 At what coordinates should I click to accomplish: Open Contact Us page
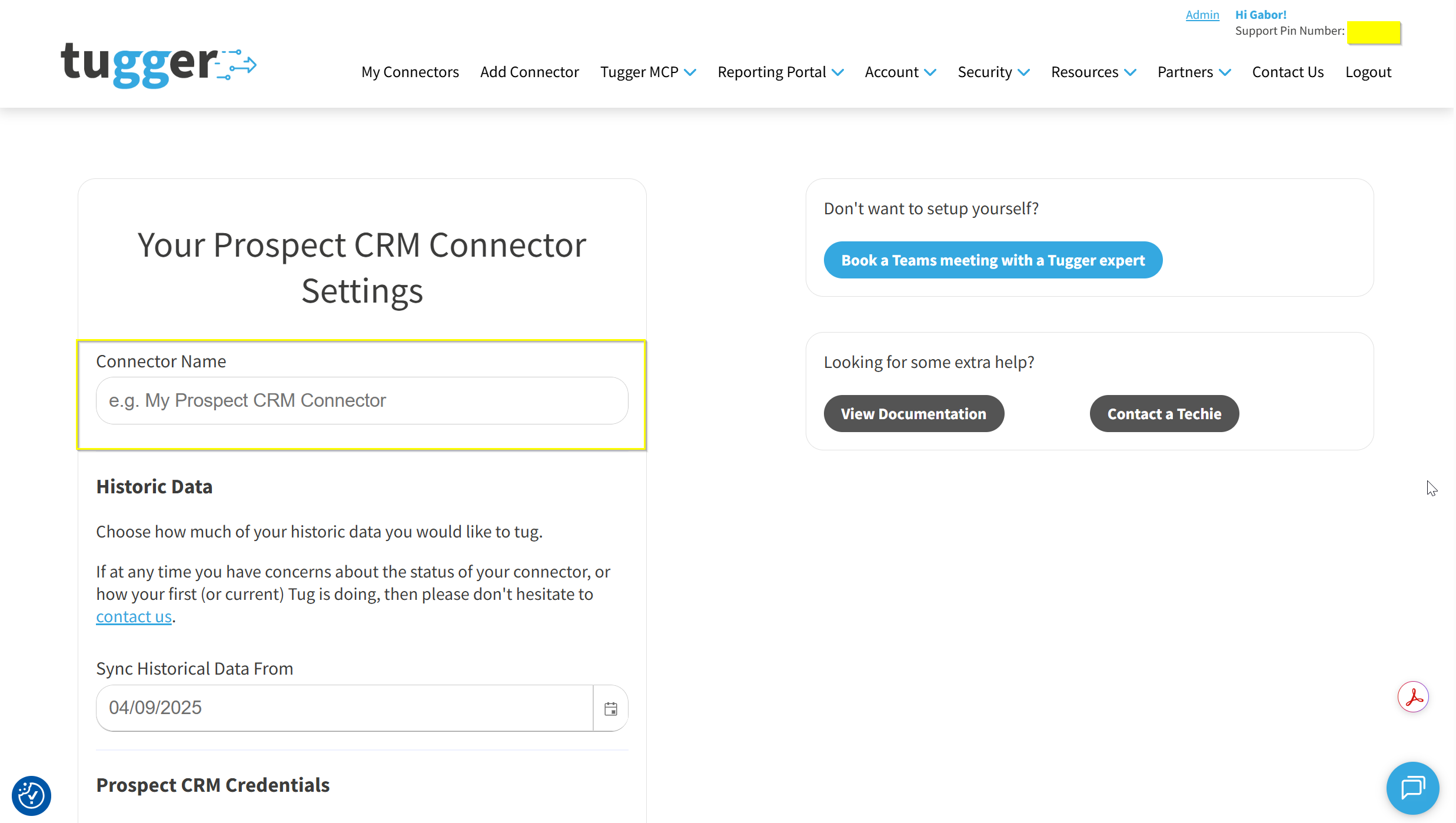click(x=1288, y=72)
